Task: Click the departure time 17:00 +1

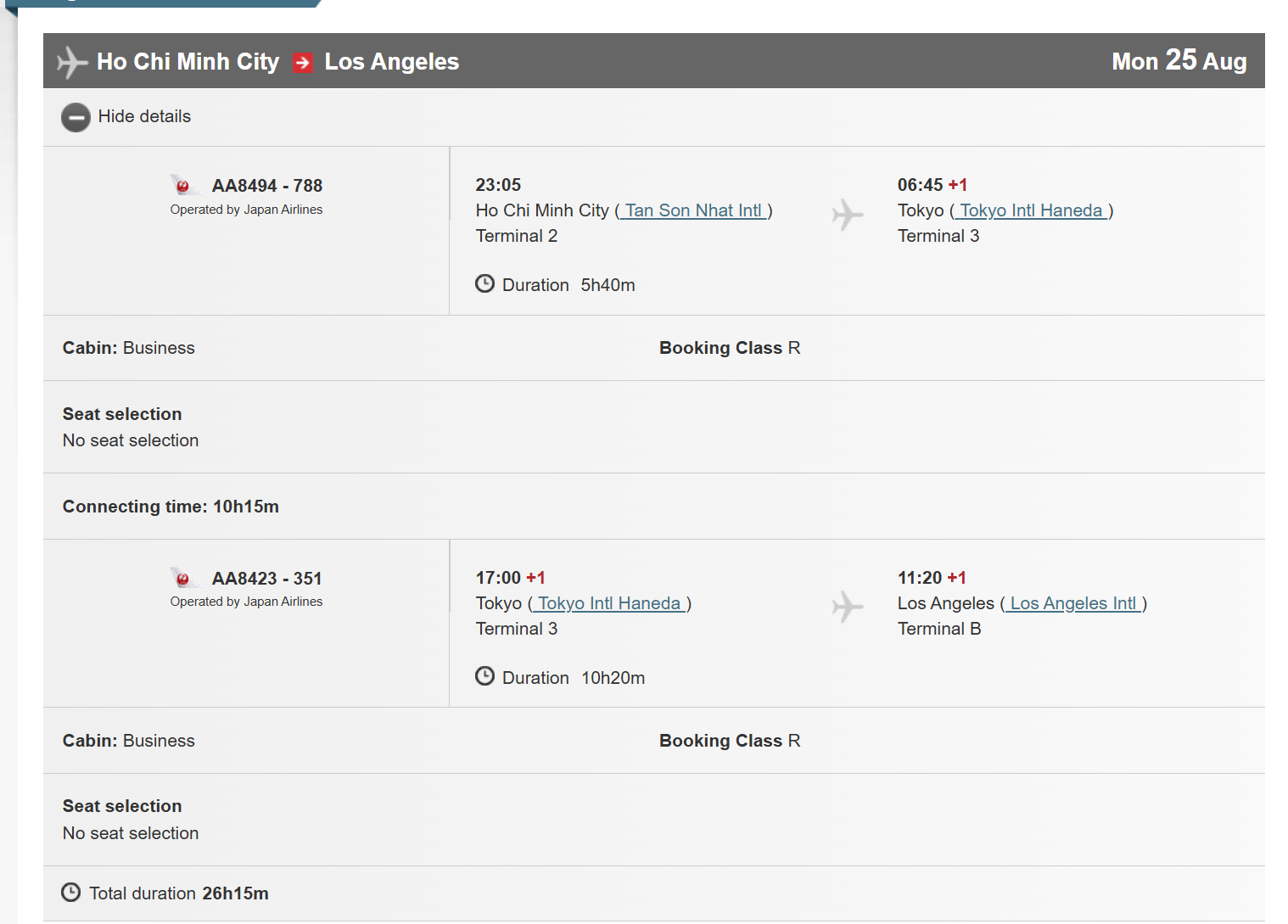Action: (511, 578)
